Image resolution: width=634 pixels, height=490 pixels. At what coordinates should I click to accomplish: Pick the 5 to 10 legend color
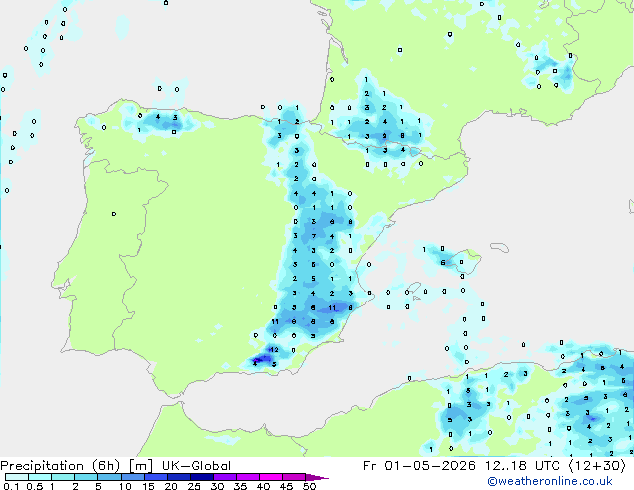pos(109,477)
